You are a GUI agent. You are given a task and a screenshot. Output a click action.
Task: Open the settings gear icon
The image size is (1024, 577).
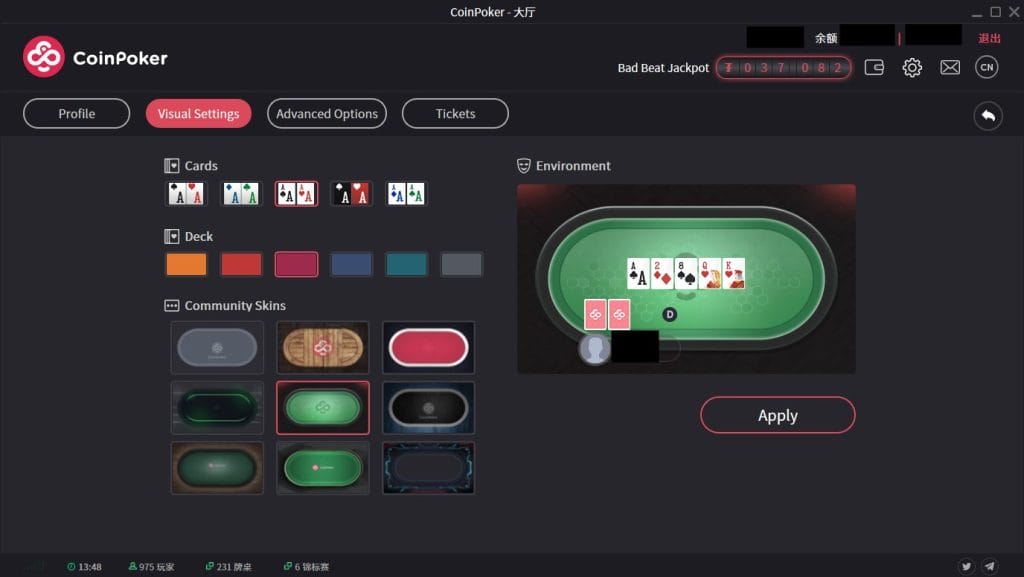912,67
